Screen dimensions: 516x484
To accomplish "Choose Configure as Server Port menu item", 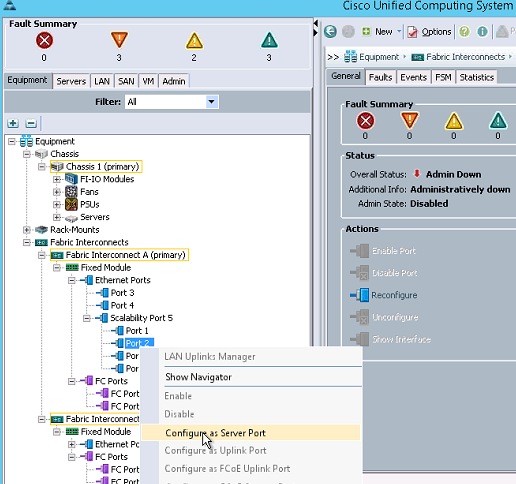I will tap(251, 433).
